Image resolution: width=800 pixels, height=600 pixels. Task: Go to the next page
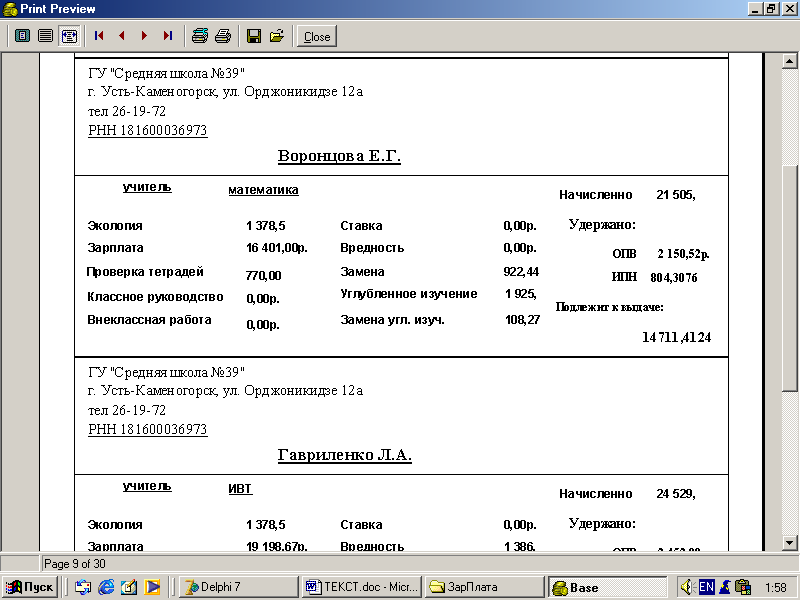tap(144, 36)
